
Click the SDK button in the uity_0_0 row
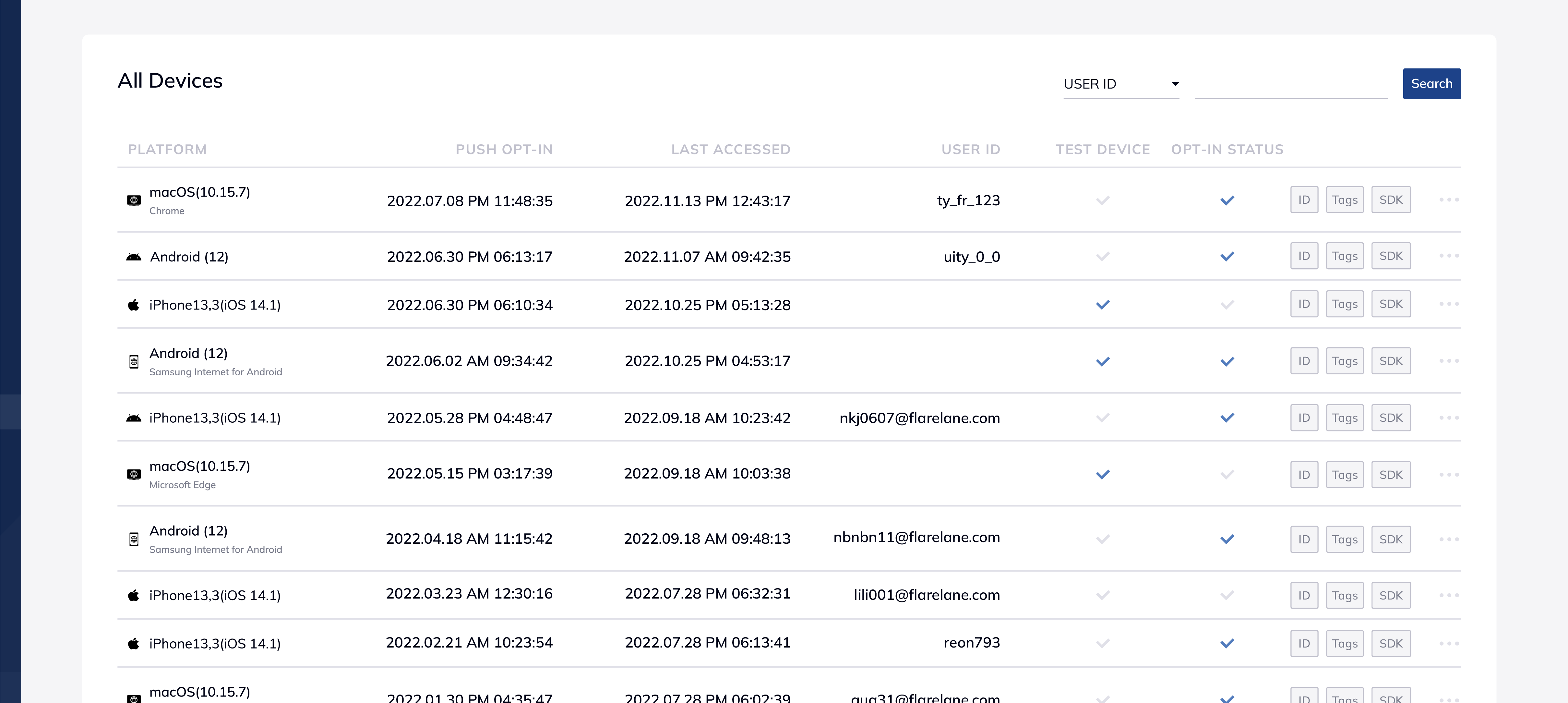tap(1391, 256)
